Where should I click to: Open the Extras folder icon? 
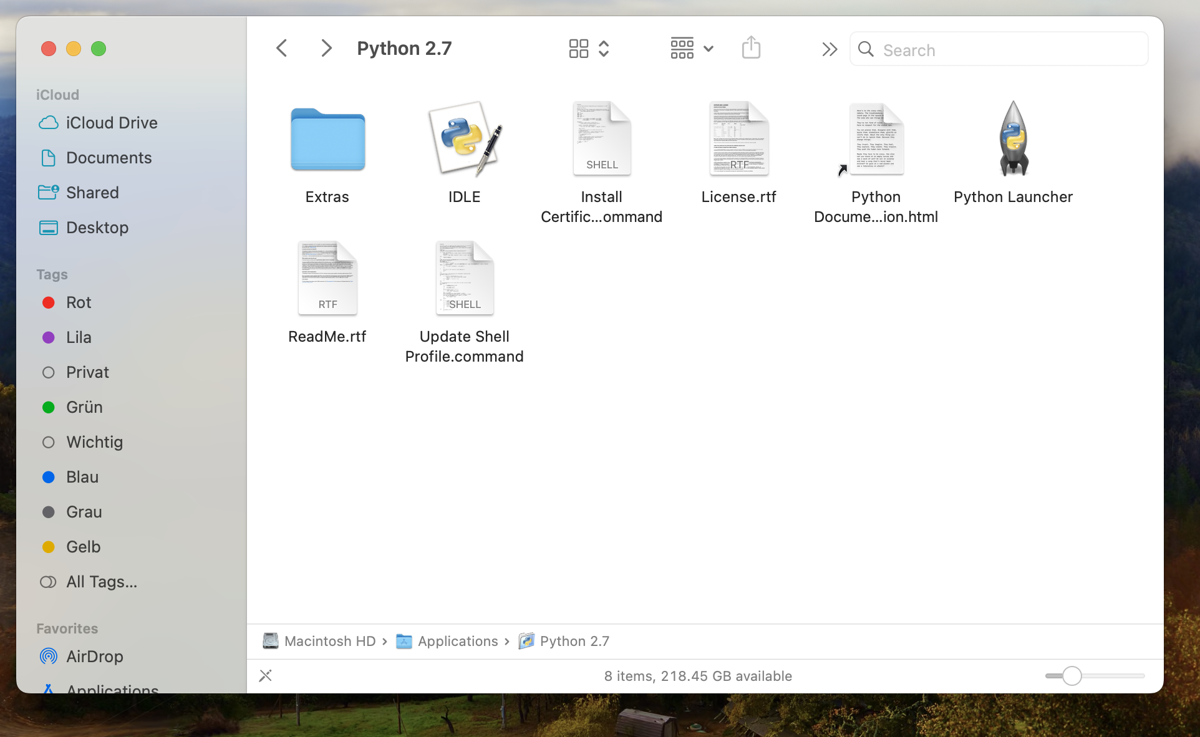tap(327, 140)
